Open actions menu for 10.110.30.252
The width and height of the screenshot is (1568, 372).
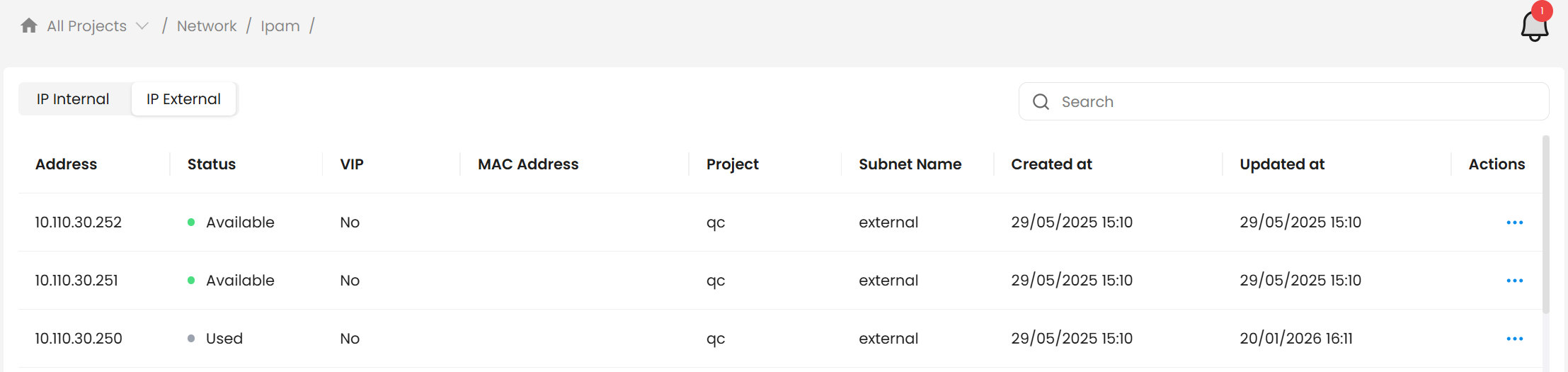pyautogui.click(x=1514, y=222)
